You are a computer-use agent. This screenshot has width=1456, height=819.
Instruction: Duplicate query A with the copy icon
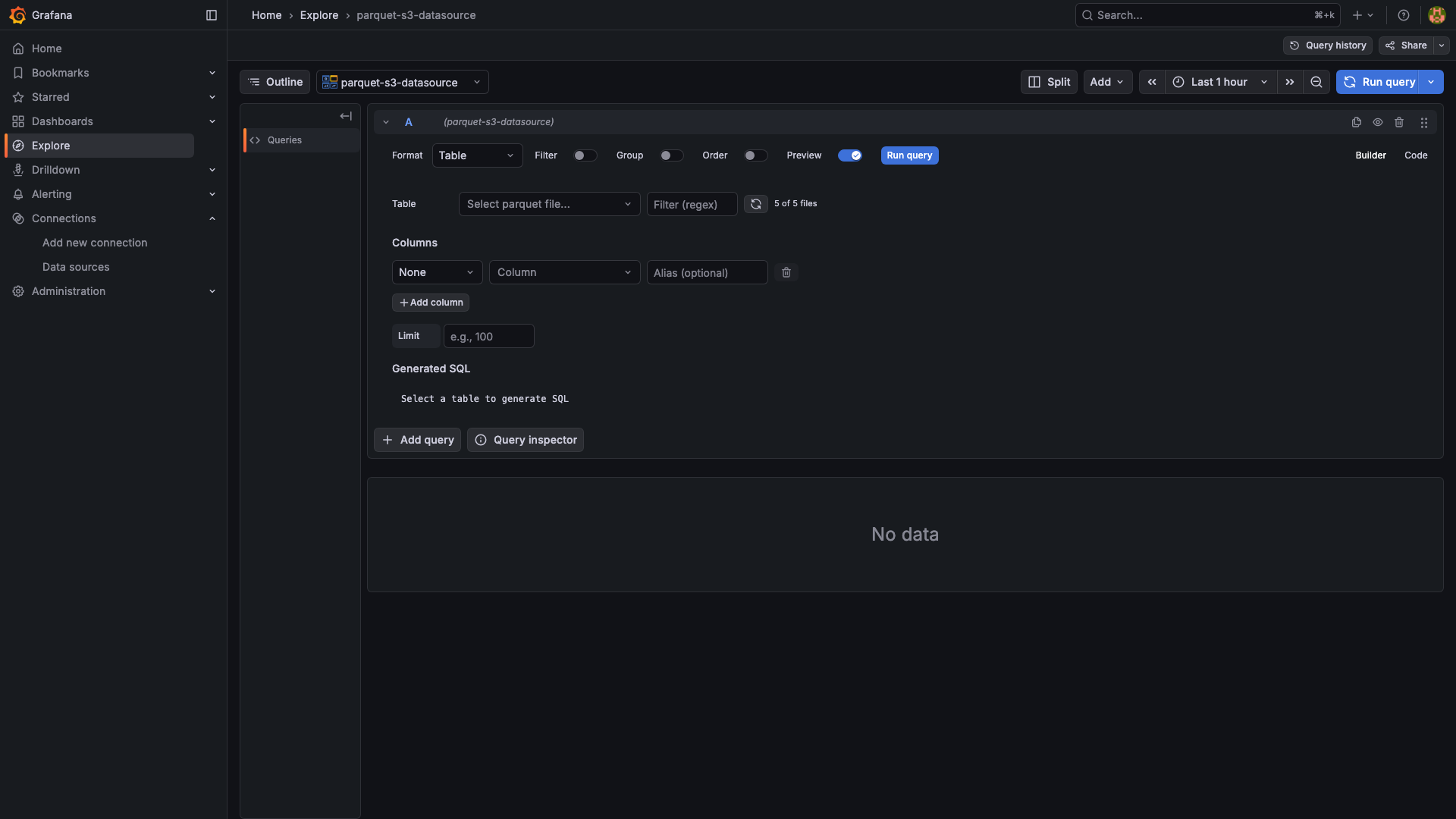coord(1357,122)
